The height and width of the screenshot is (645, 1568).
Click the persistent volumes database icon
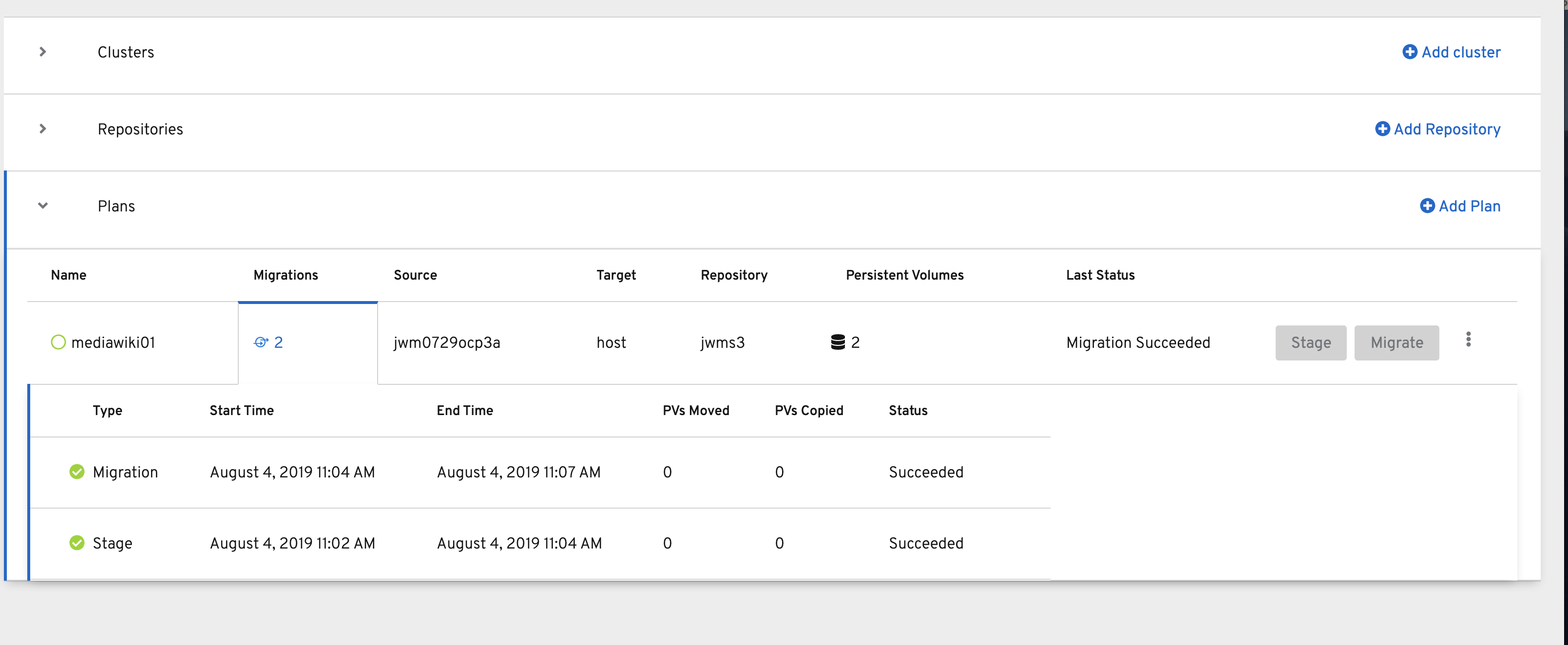click(x=838, y=342)
